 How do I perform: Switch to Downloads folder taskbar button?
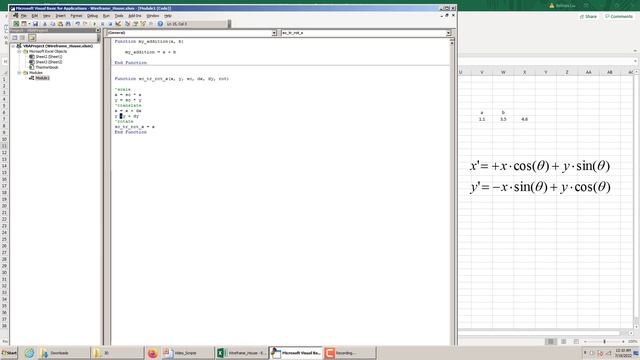pos(64,353)
